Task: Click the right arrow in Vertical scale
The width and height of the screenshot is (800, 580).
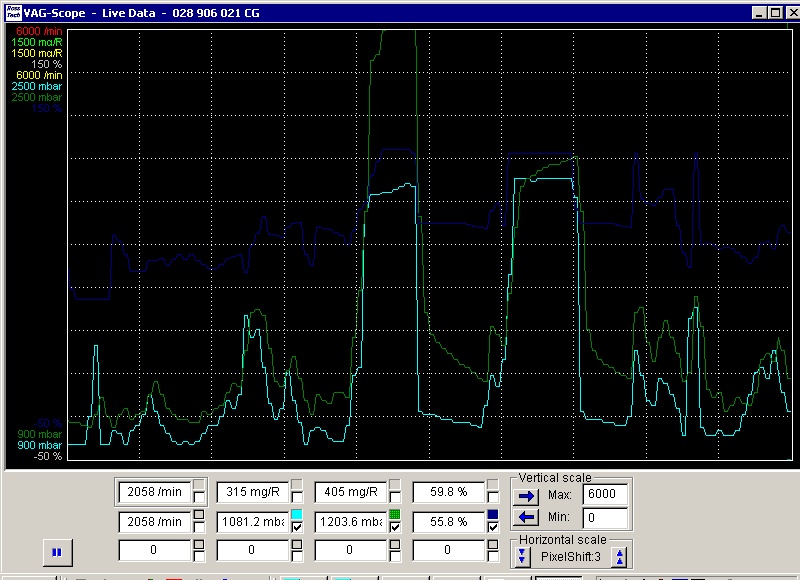Action: point(527,495)
